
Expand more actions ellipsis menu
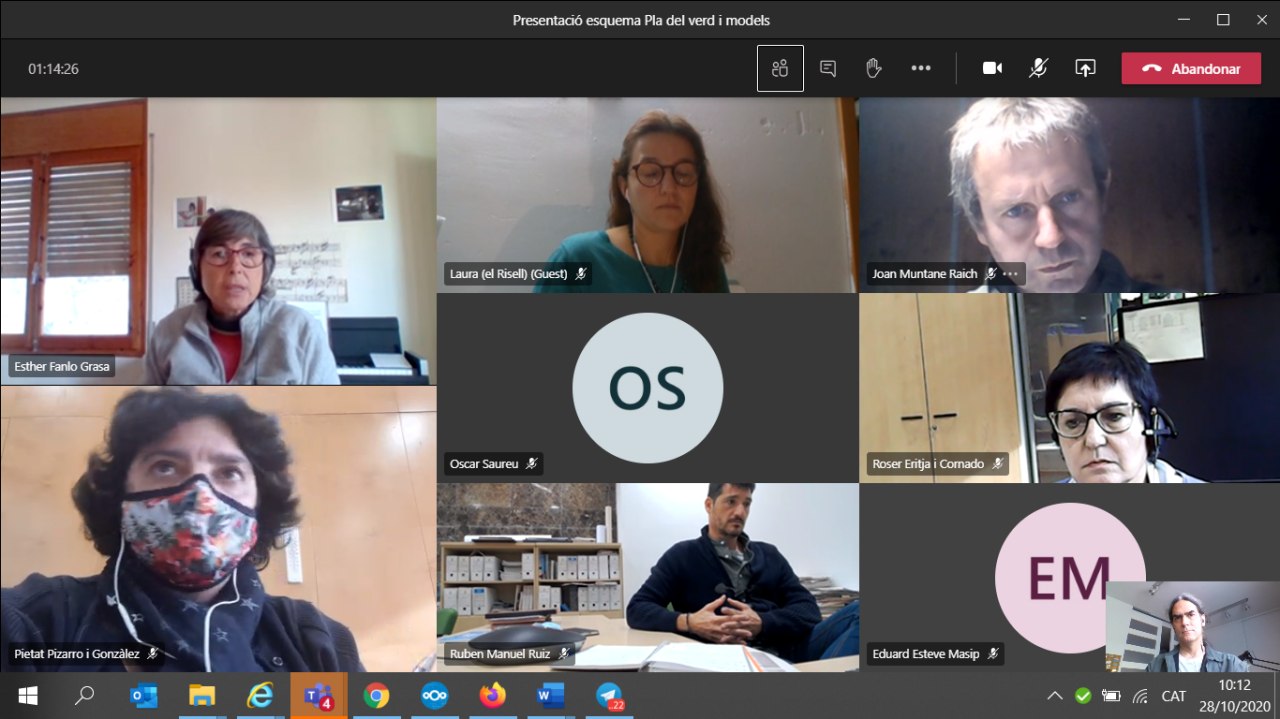921,68
